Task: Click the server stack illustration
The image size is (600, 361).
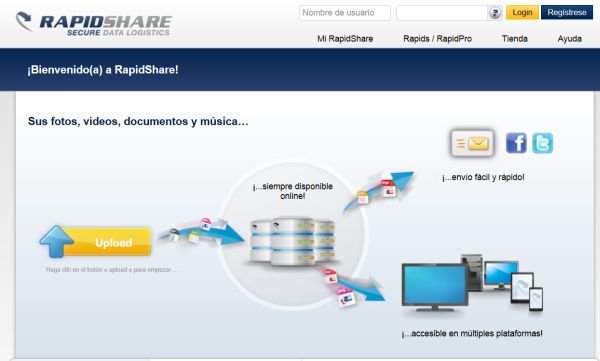Action: click(x=293, y=242)
